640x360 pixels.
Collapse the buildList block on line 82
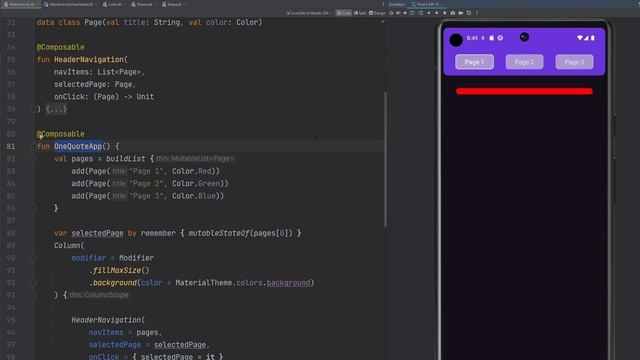[34, 159]
